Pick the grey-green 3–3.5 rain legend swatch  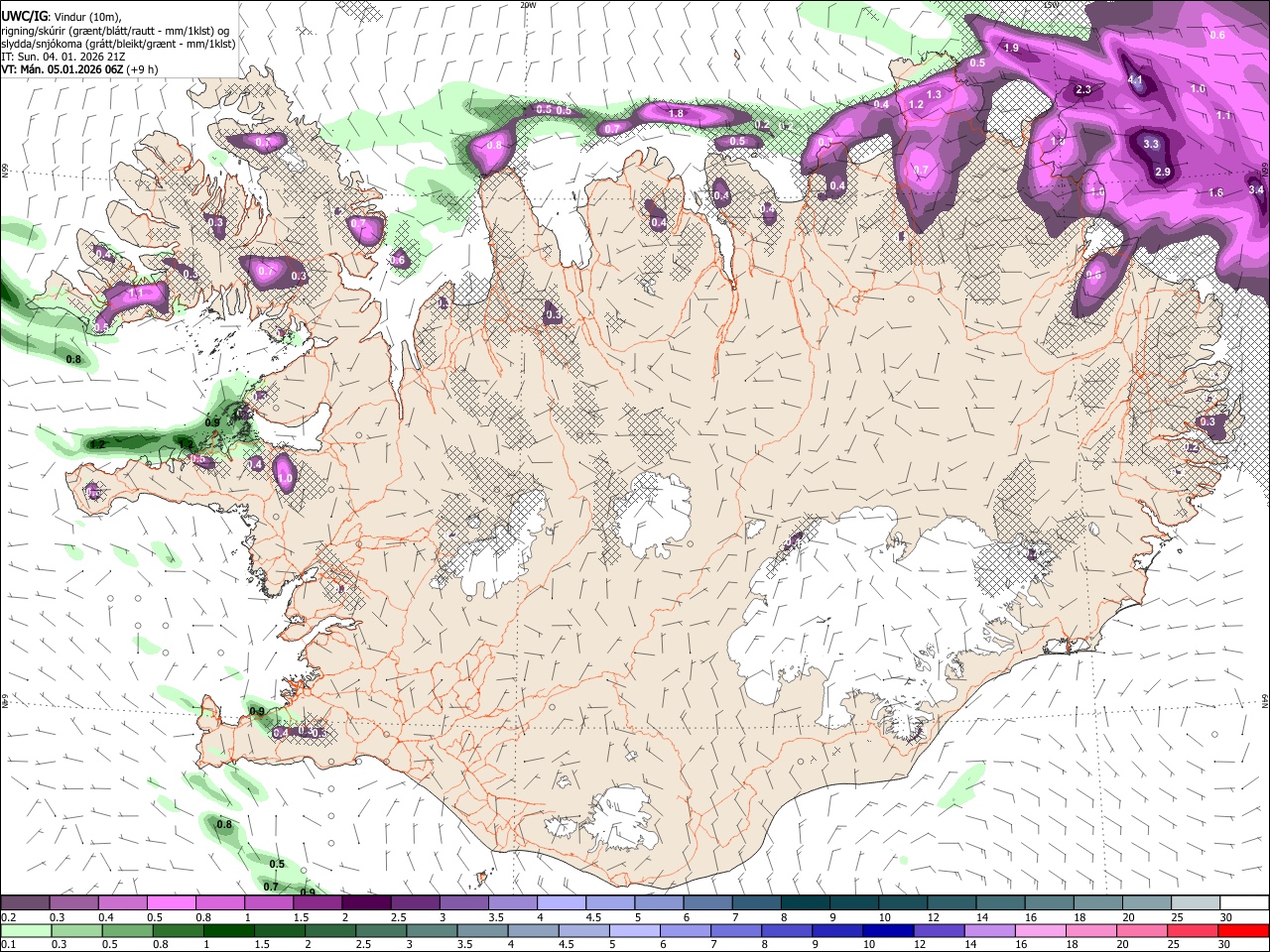432,931
